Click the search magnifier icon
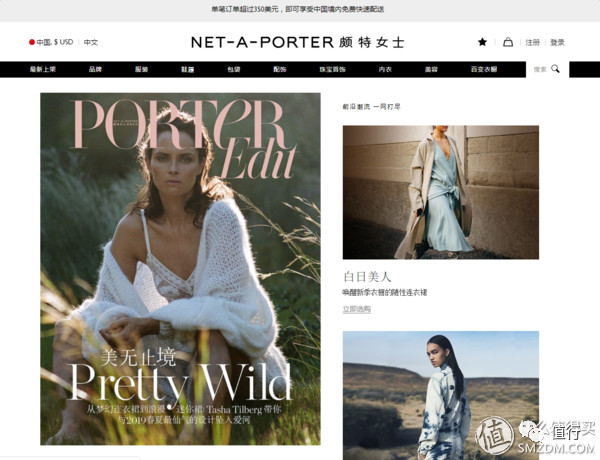 pos(555,69)
